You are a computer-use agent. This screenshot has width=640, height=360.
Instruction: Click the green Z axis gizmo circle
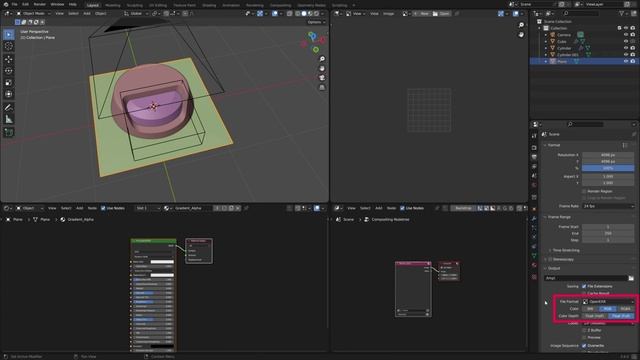[316, 50]
